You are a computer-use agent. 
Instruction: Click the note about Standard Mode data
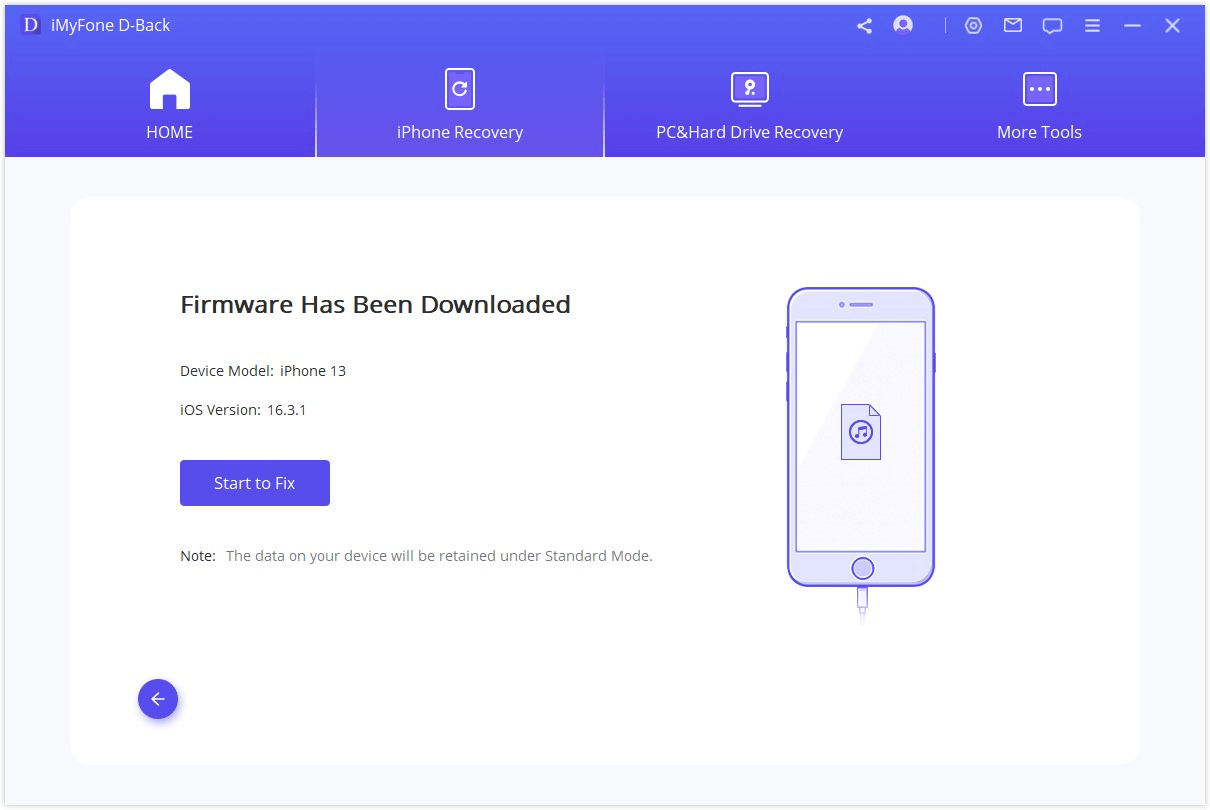[x=416, y=556]
